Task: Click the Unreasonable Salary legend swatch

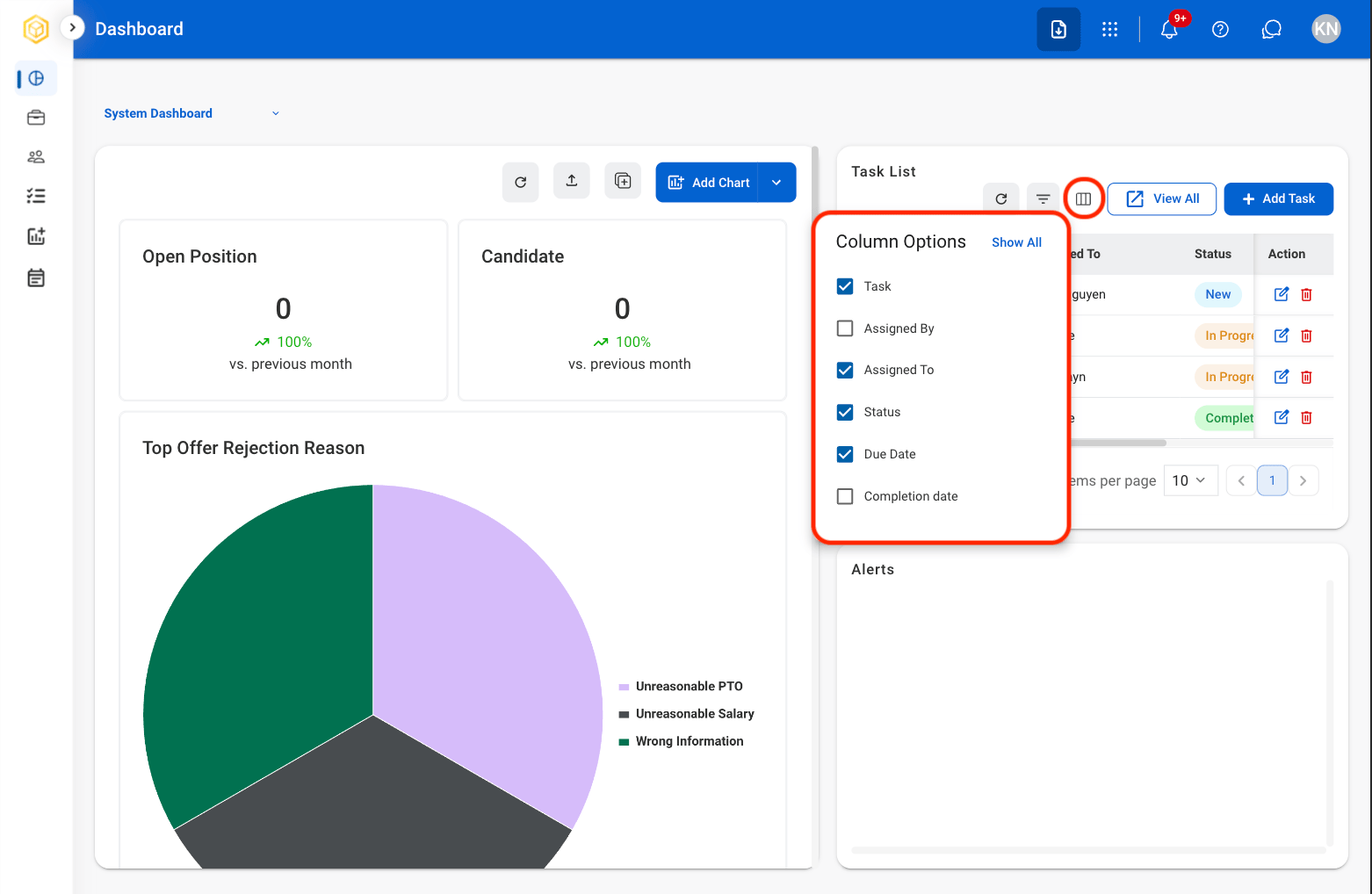Action: tap(624, 714)
